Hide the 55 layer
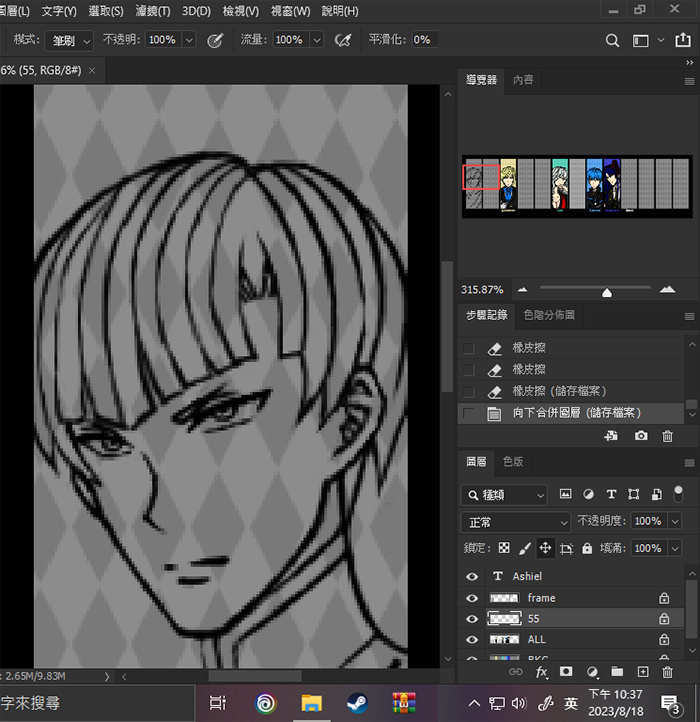 coord(472,619)
